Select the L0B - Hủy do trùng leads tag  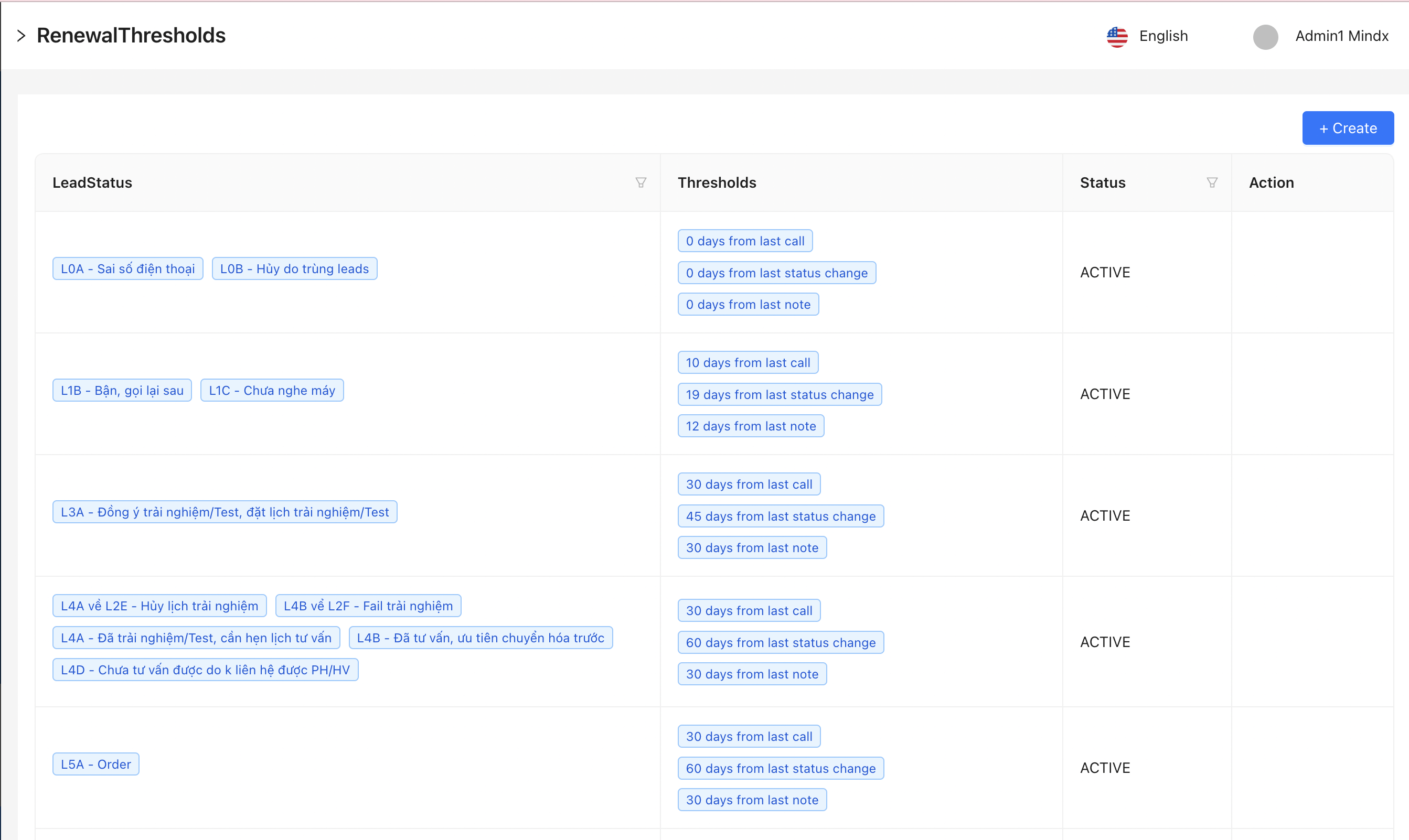(x=294, y=268)
